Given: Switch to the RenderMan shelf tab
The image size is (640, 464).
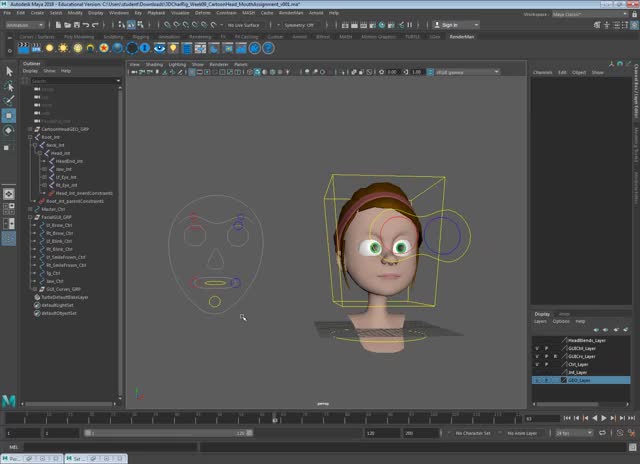Looking at the screenshot, I should [461, 35].
